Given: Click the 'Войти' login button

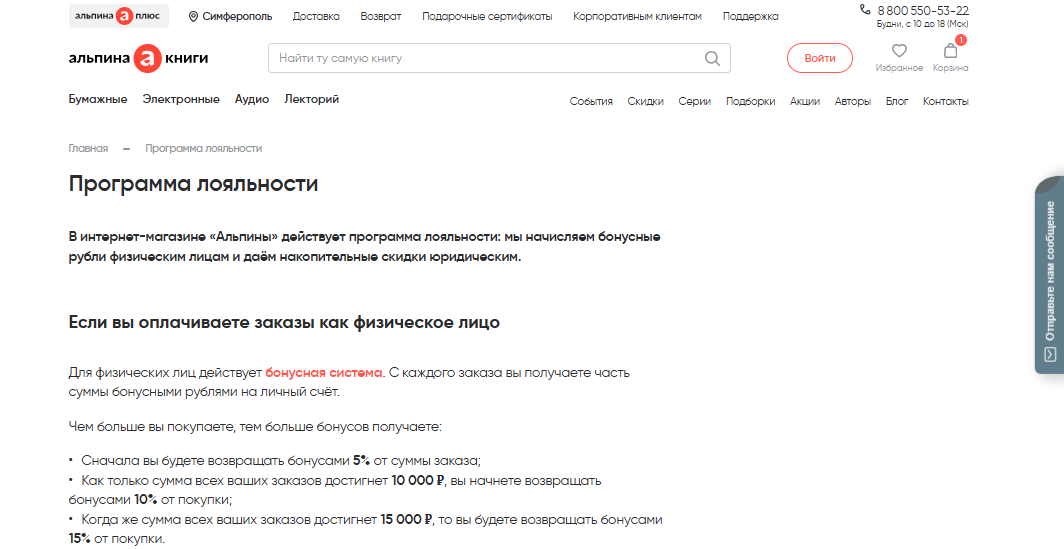Looking at the screenshot, I should pos(820,58).
